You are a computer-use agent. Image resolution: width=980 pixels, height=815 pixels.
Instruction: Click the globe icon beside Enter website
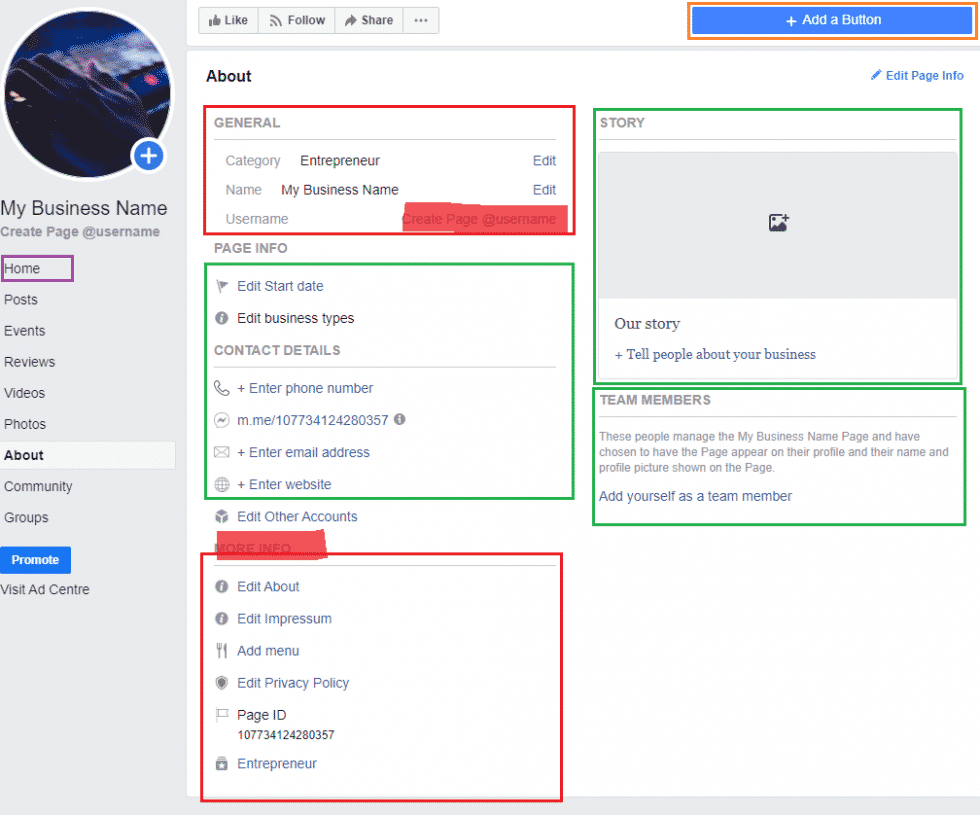222,484
